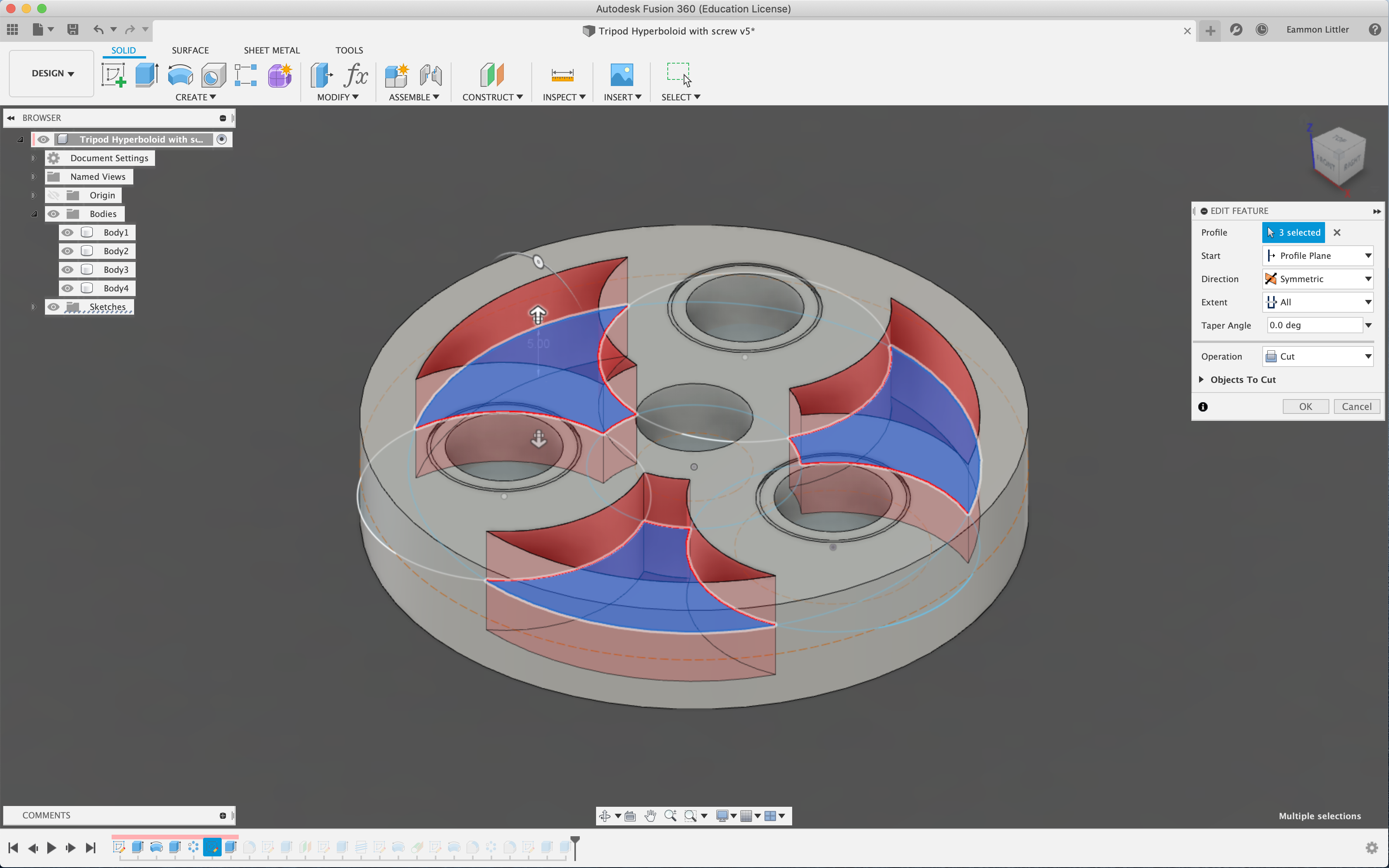Expand the Objects To Cut section
Viewport: 1389px width, 868px height.
coord(1201,379)
